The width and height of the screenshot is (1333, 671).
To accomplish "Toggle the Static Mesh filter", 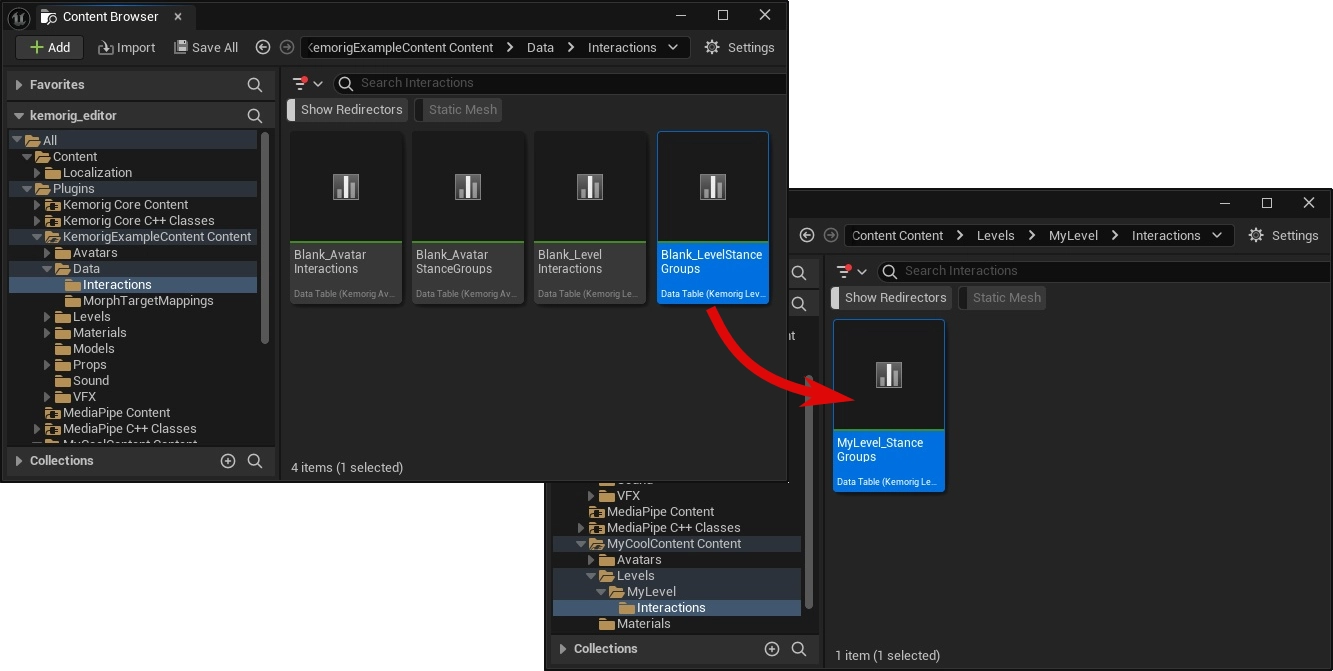I will tap(462, 110).
